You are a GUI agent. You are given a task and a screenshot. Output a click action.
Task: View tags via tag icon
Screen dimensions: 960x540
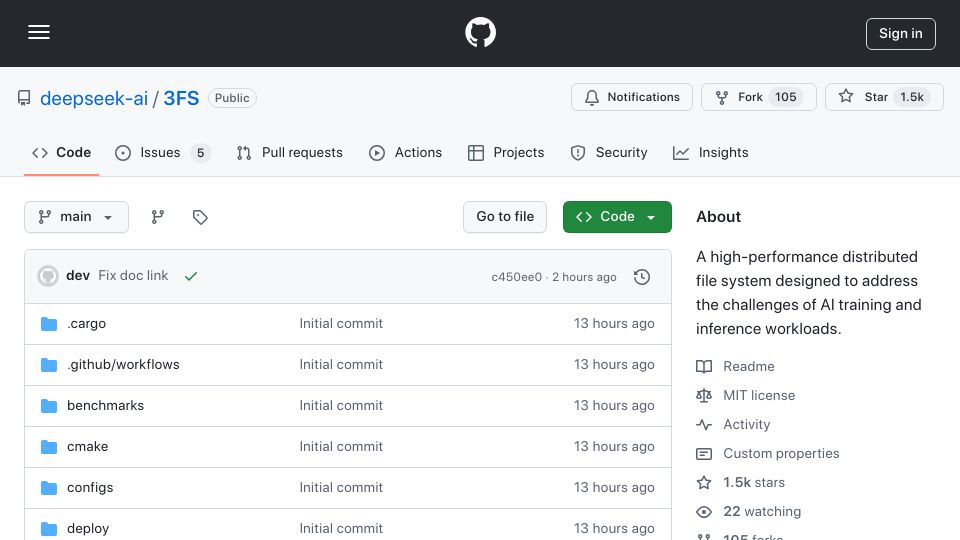pyautogui.click(x=200, y=217)
